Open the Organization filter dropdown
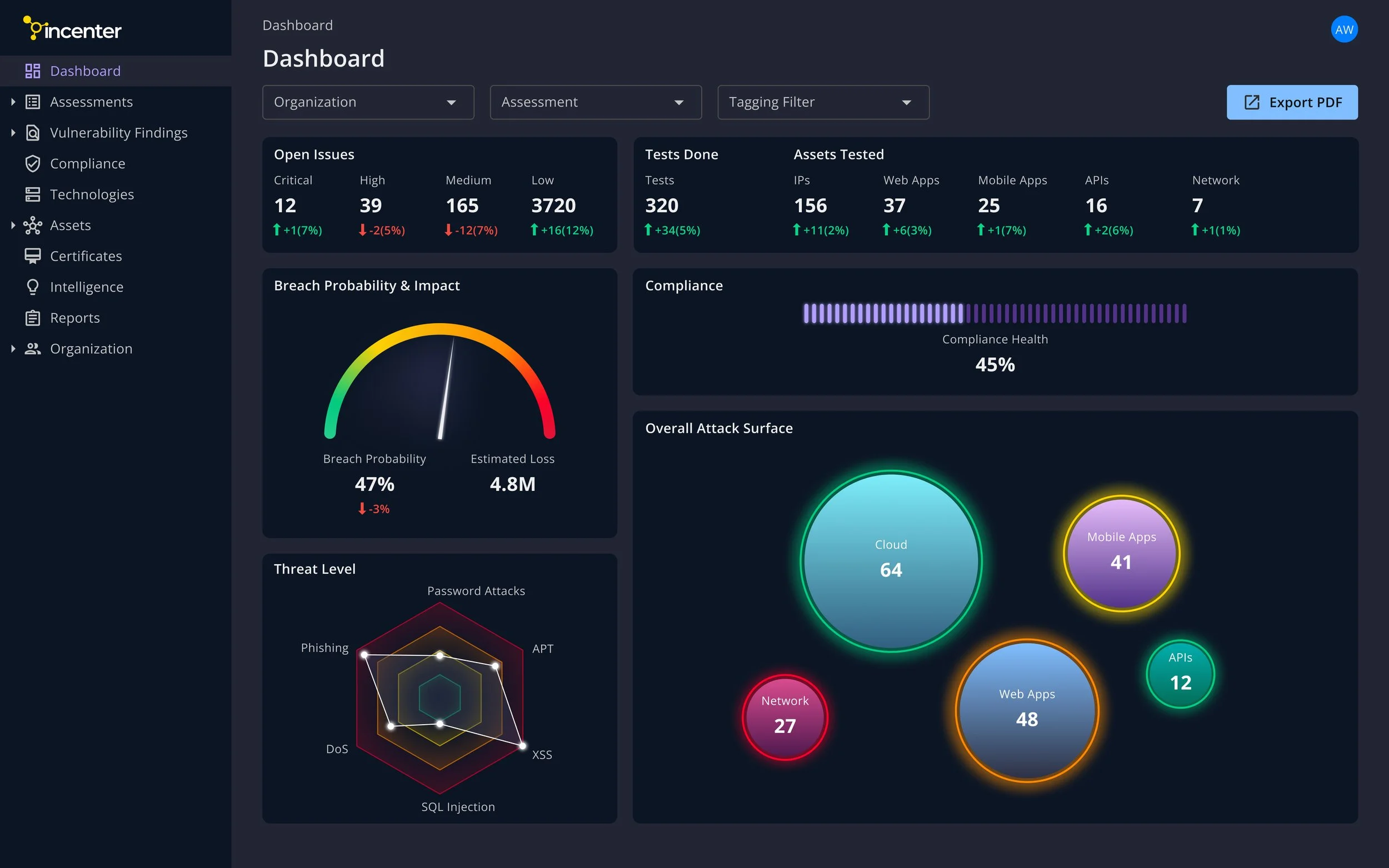Image resolution: width=1389 pixels, height=868 pixels. (367, 102)
